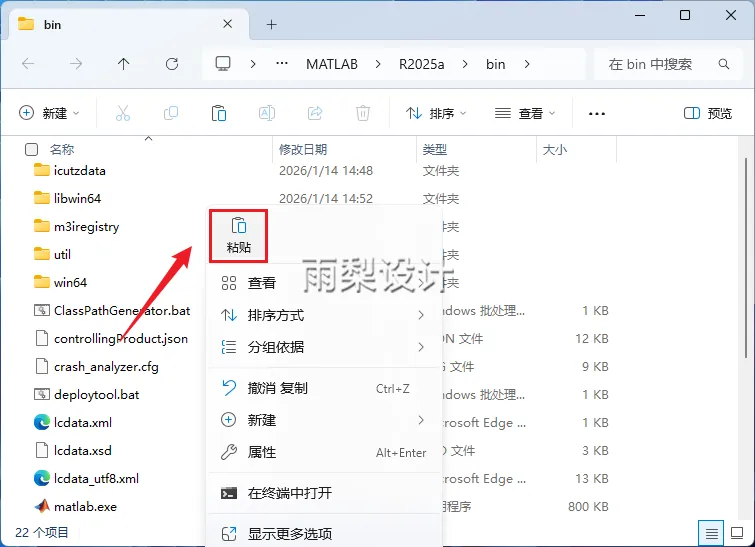Screen dimensions: 755x547
Task: Choose Show more options entry
Action: click(x=325, y=534)
